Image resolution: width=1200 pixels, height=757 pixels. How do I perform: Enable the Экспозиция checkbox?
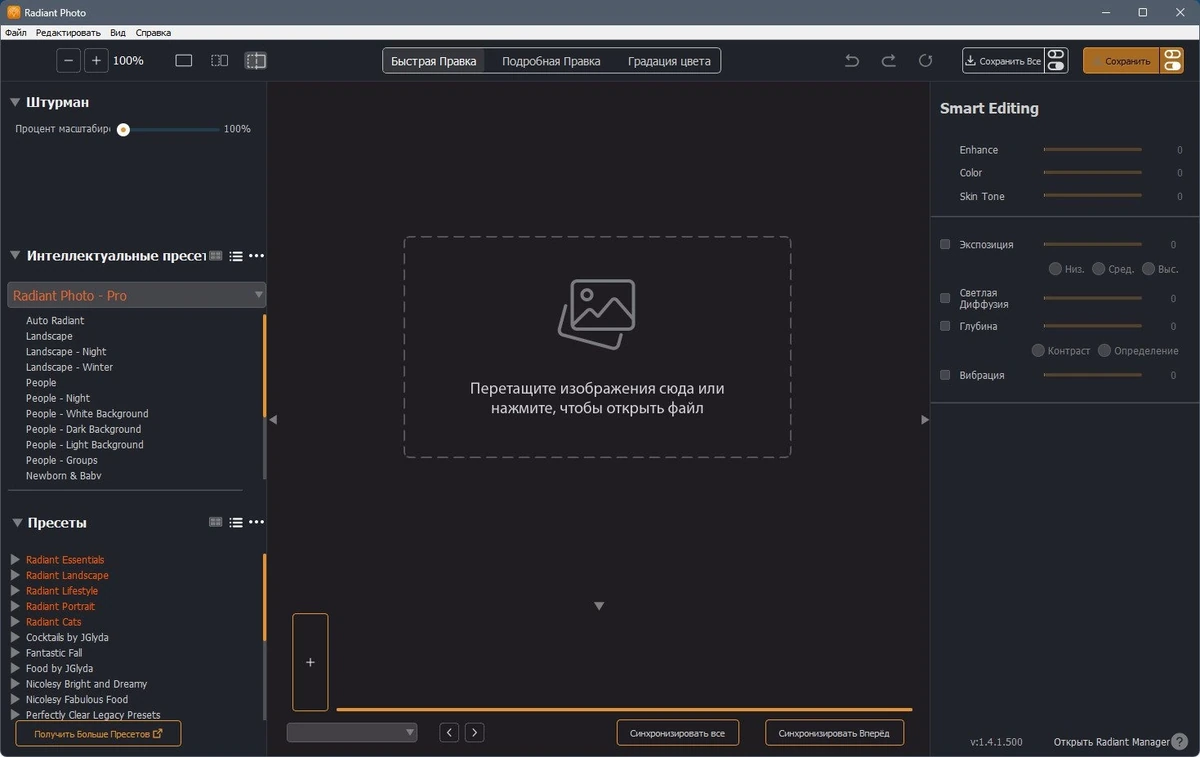pyautogui.click(x=945, y=244)
